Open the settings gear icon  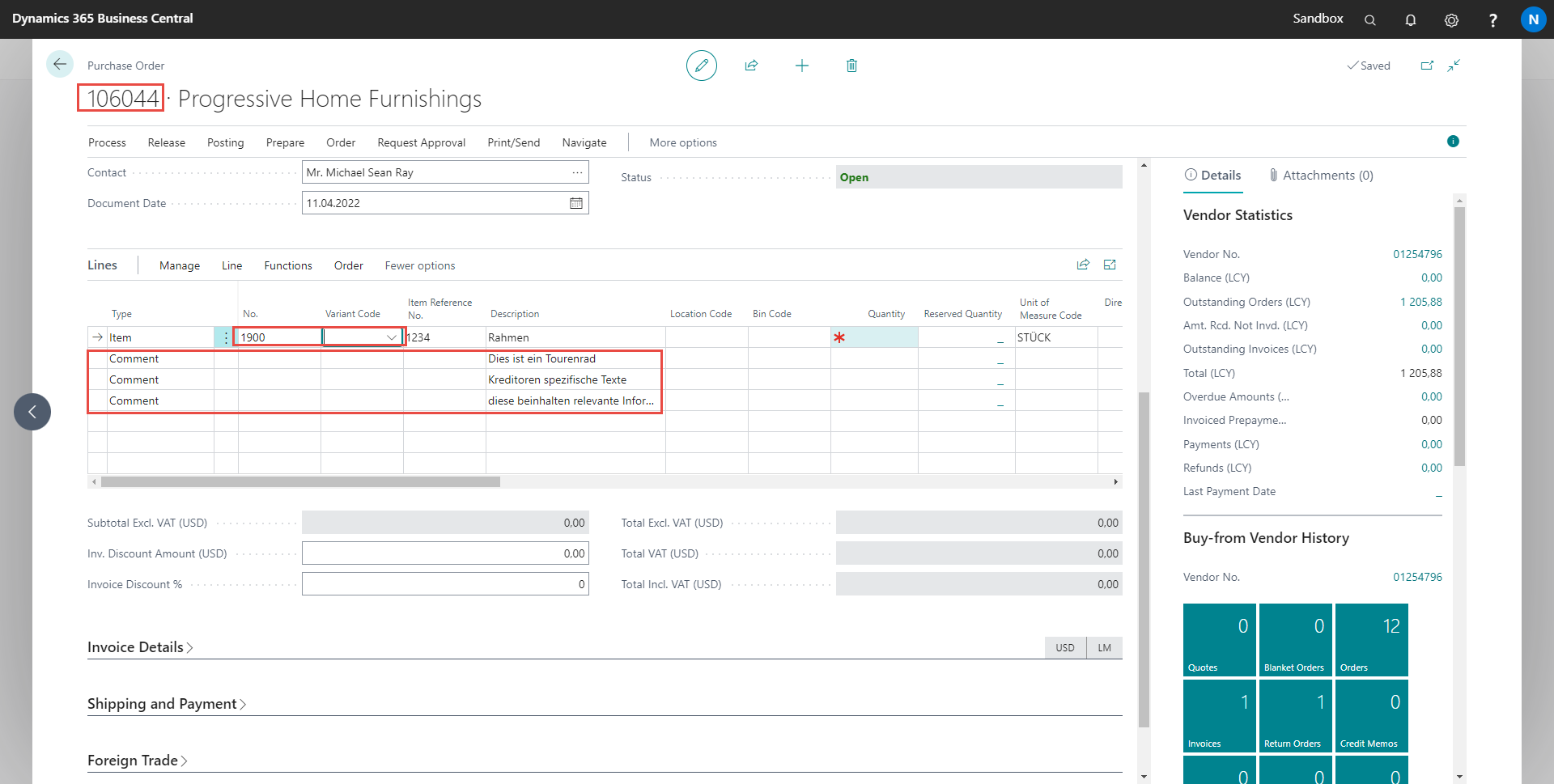click(1451, 19)
